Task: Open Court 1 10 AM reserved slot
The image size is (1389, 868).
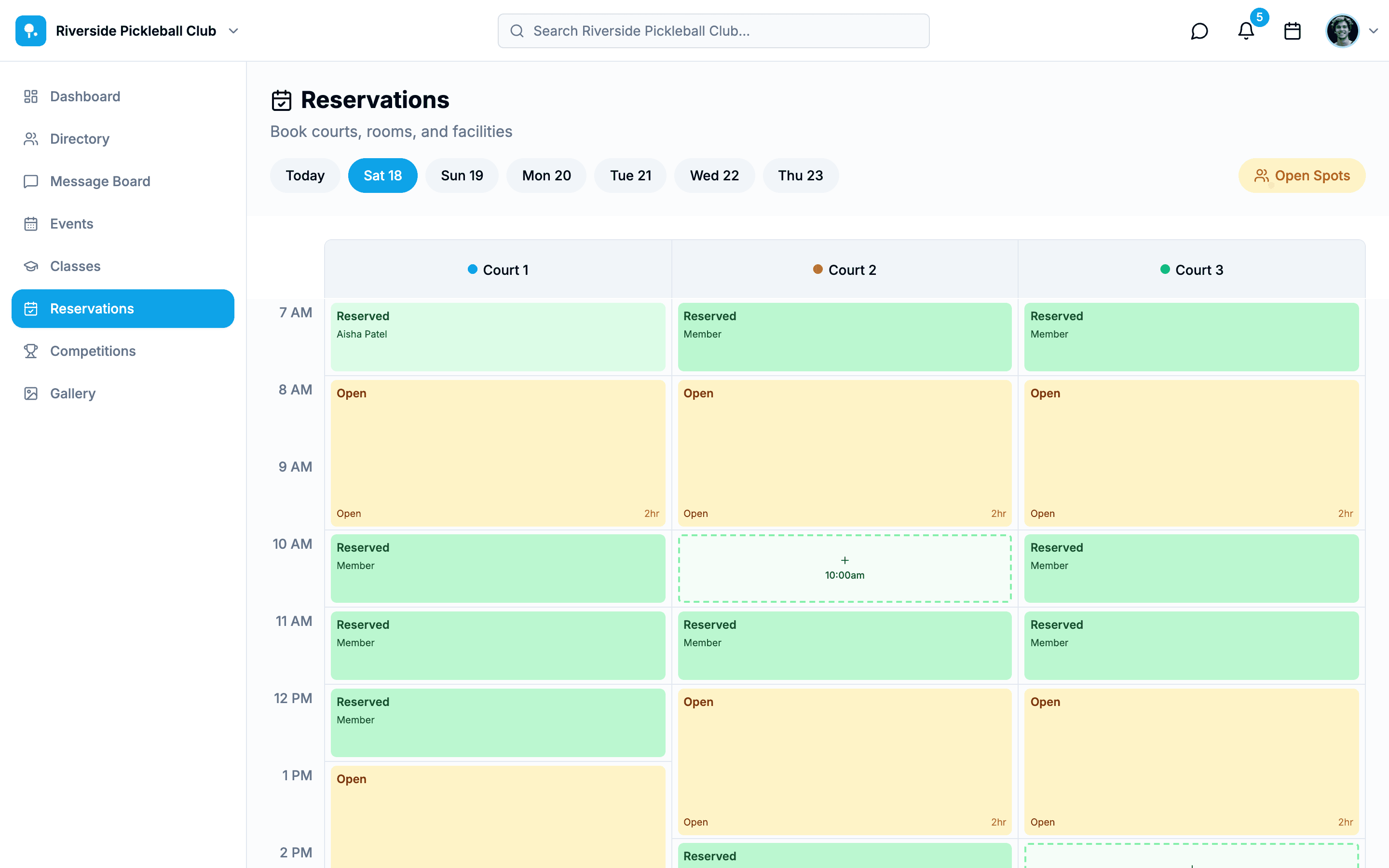Action: (x=498, y=569)
